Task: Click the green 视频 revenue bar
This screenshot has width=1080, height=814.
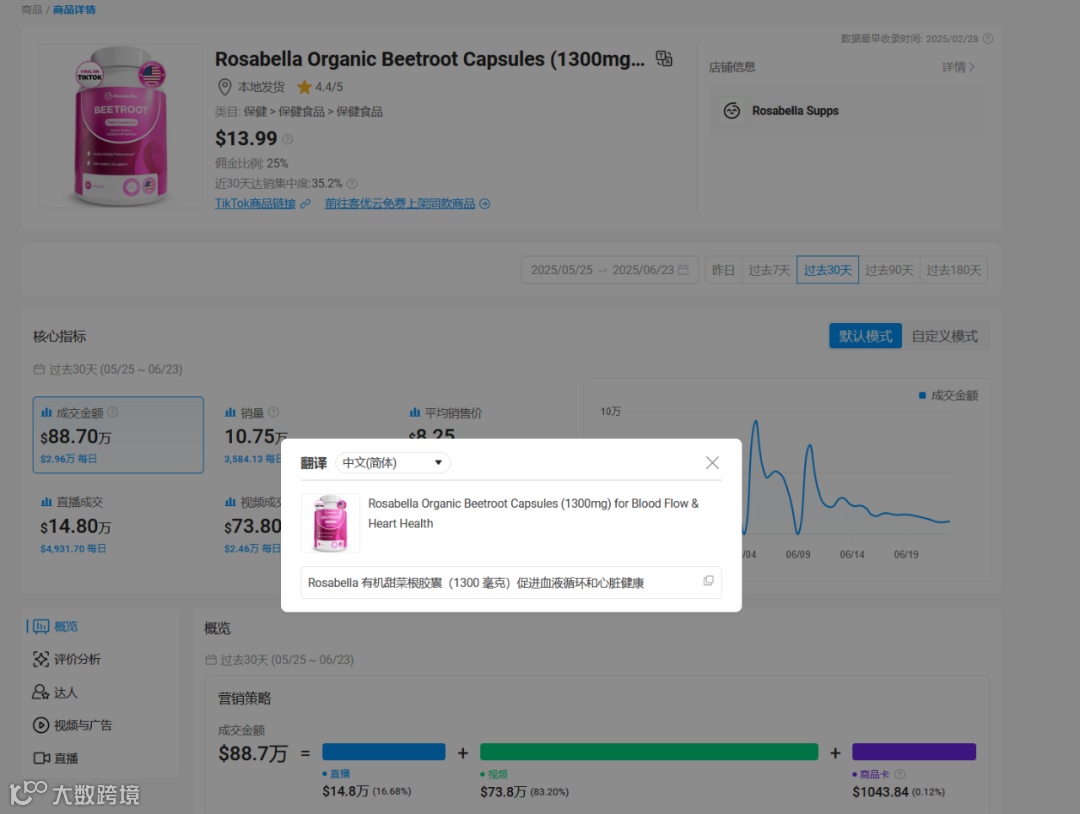Action: click(x=649, y=751)
